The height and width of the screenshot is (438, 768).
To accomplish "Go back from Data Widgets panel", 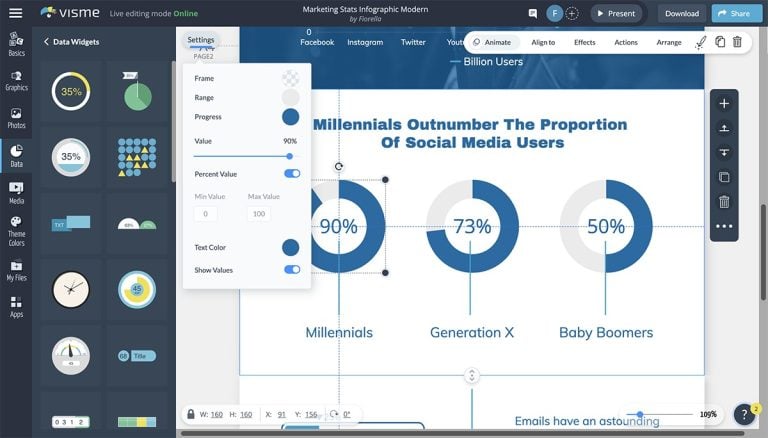I will click(46, 42).
